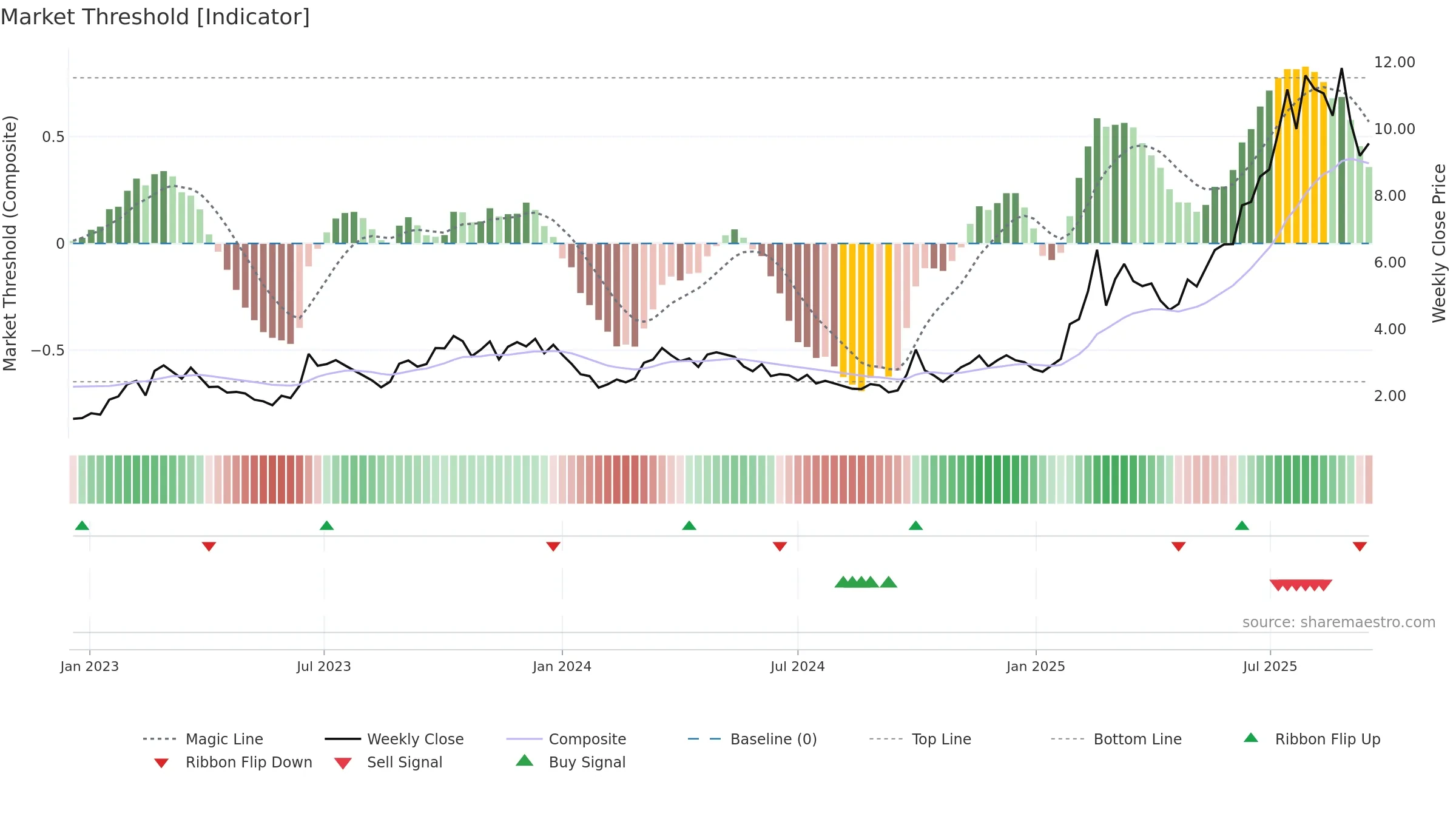Click the 6.00 price axis label
Viewport: 1456px width, 819px height.
[x=1390, y=262]
